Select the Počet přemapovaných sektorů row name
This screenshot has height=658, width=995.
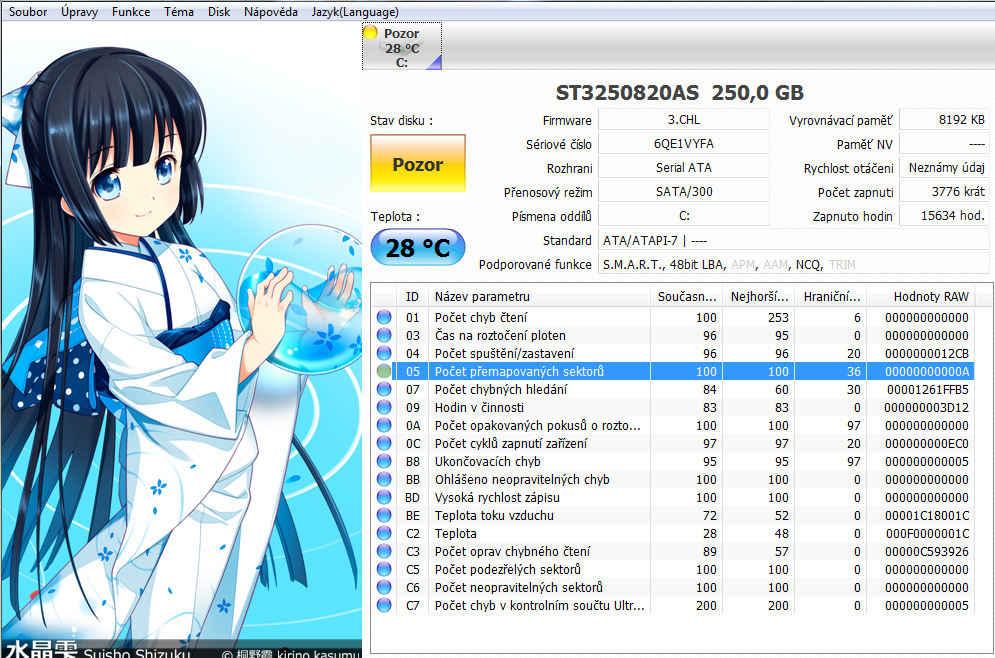tap(519, 371)
